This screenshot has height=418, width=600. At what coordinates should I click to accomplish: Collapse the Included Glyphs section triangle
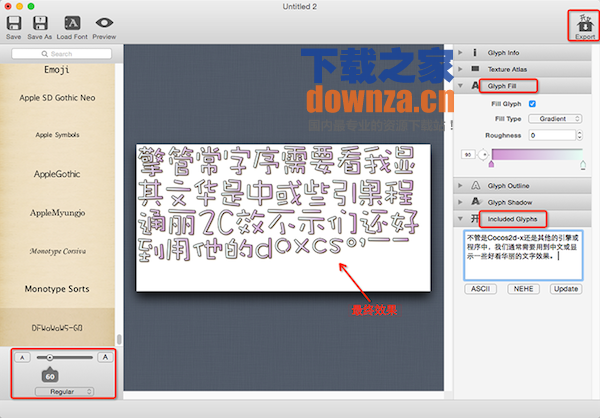(460, 219)
